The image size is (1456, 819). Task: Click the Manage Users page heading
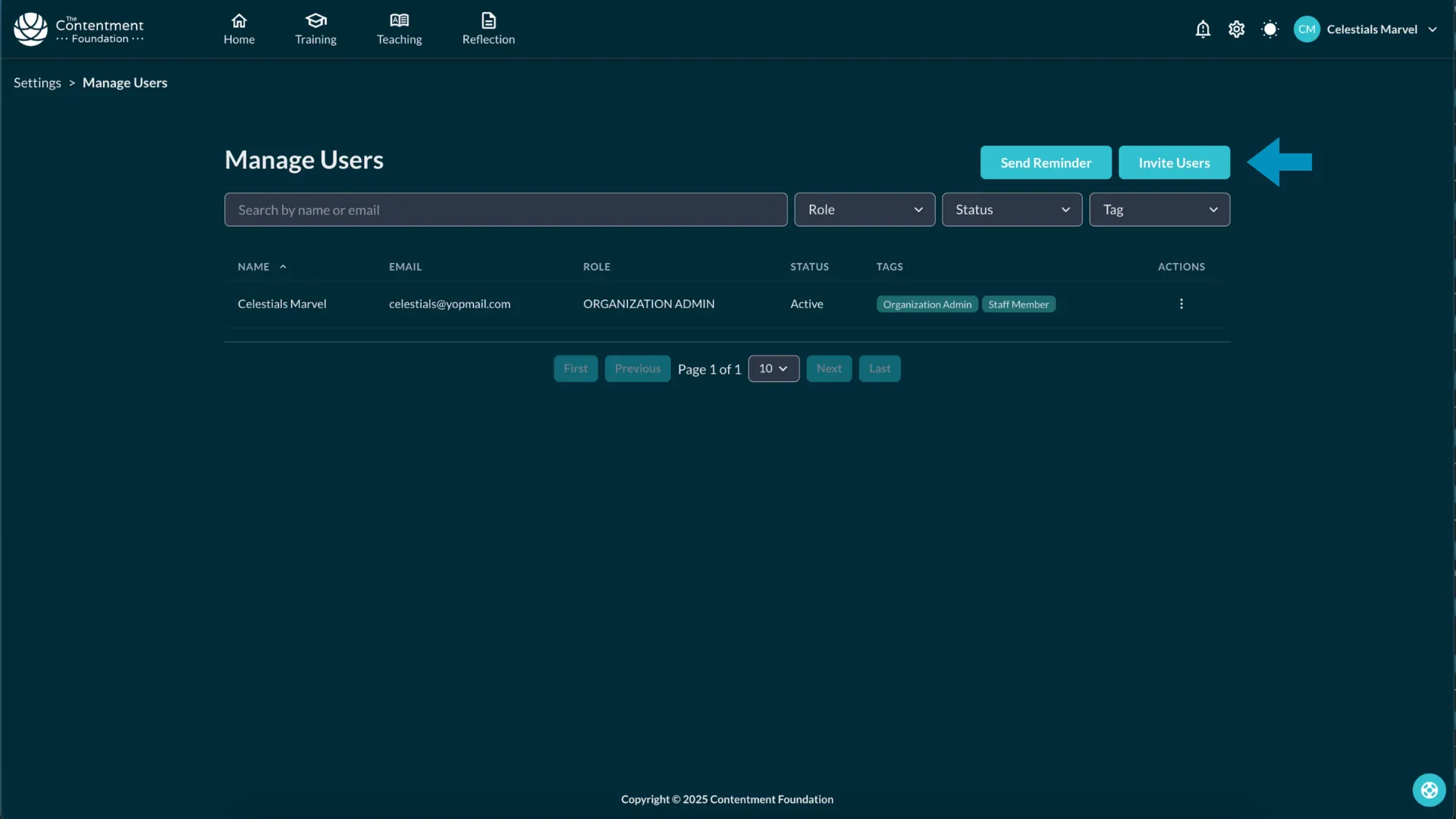[x=304, y=160]
